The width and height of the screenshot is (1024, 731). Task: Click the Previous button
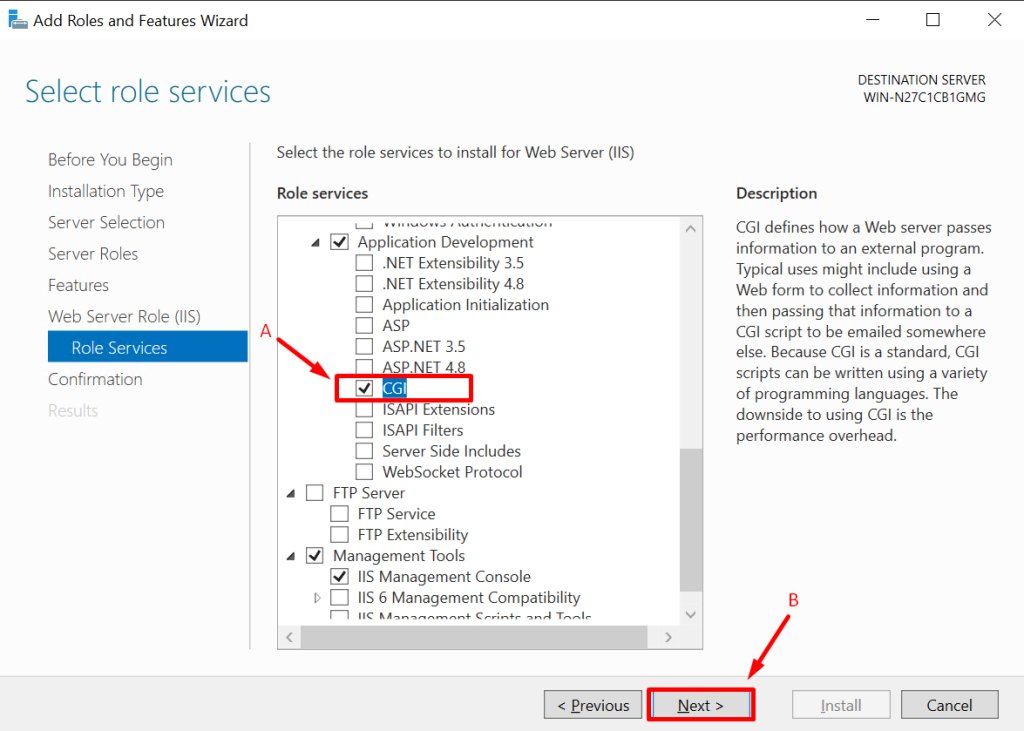593,705
